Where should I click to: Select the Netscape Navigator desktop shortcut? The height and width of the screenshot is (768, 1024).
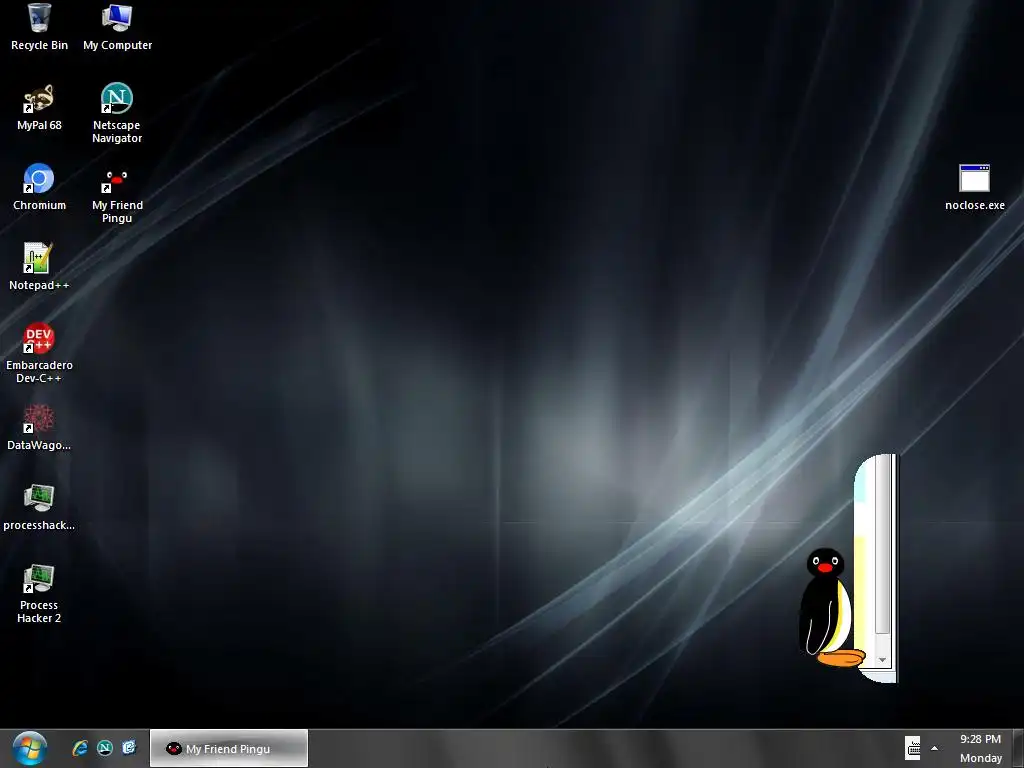point(117,113)
